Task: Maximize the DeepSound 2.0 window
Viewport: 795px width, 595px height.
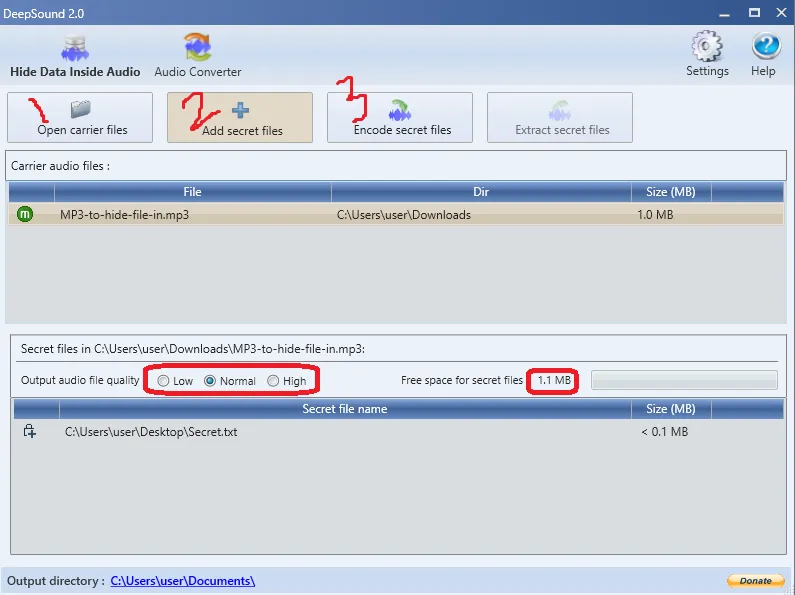Action: (754, 13)
